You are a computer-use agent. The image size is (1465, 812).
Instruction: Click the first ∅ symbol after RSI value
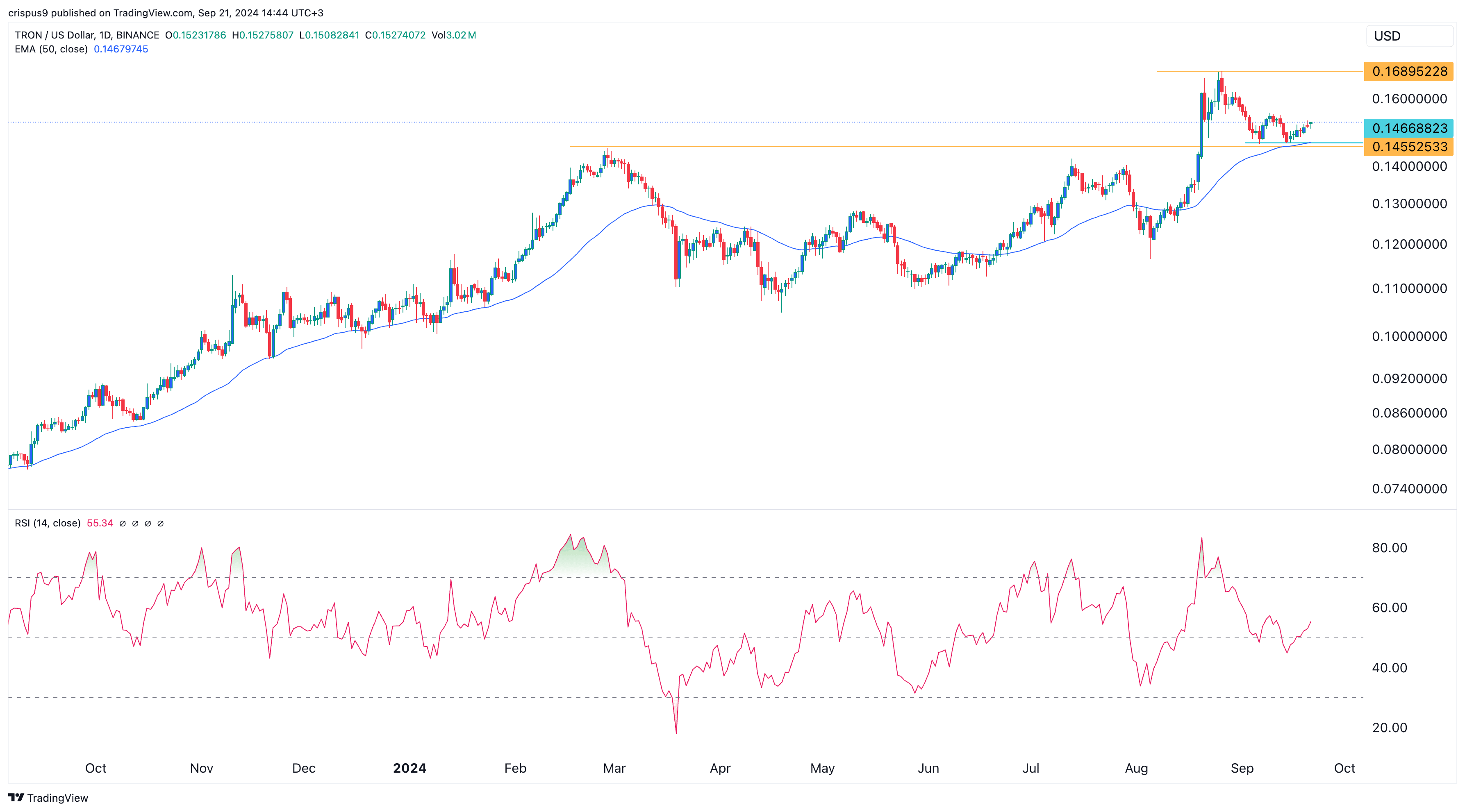(123, 523)
